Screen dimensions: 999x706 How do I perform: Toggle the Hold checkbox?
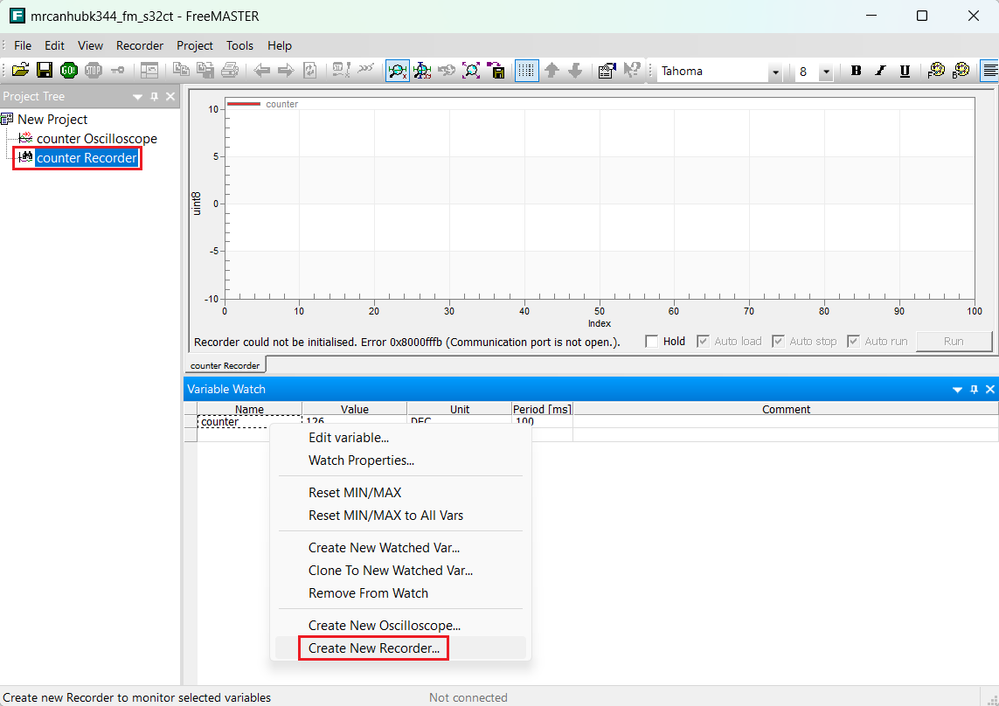click(x=651, y=342)
